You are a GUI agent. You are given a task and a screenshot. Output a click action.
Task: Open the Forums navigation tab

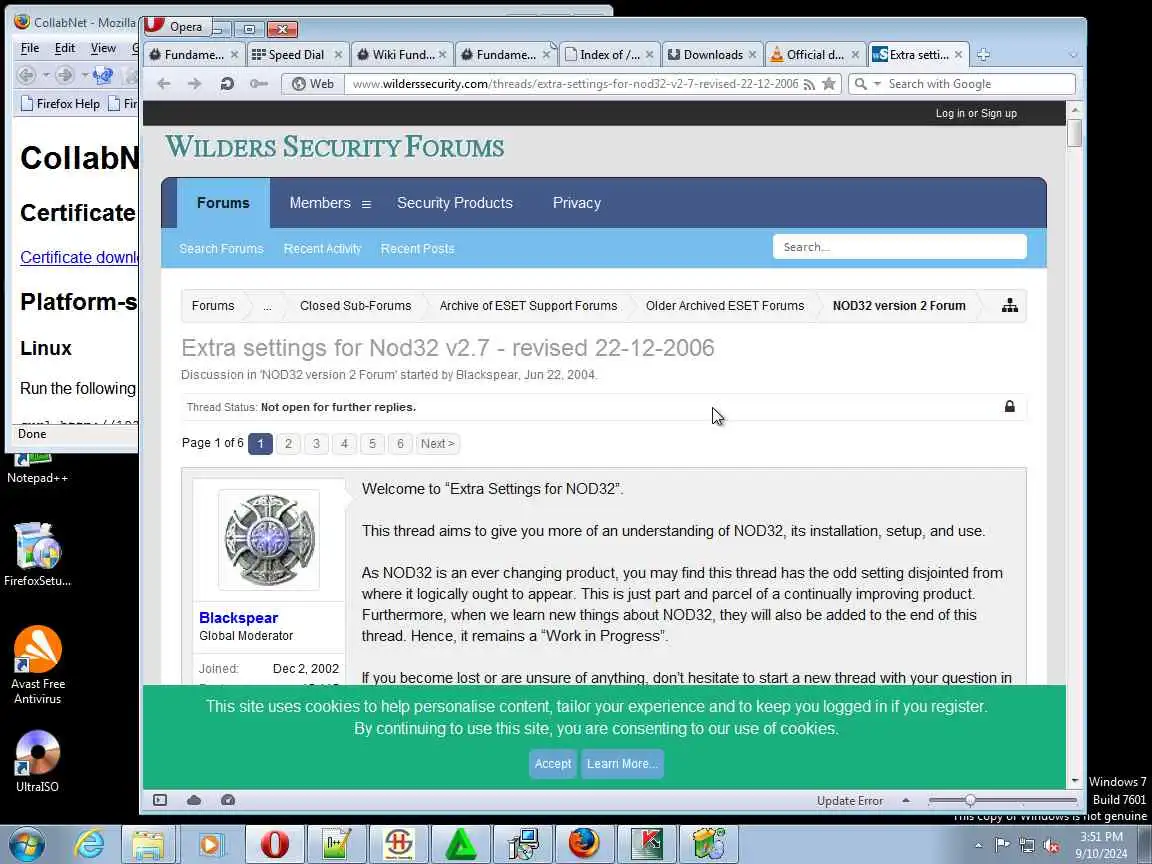point(223,203)
